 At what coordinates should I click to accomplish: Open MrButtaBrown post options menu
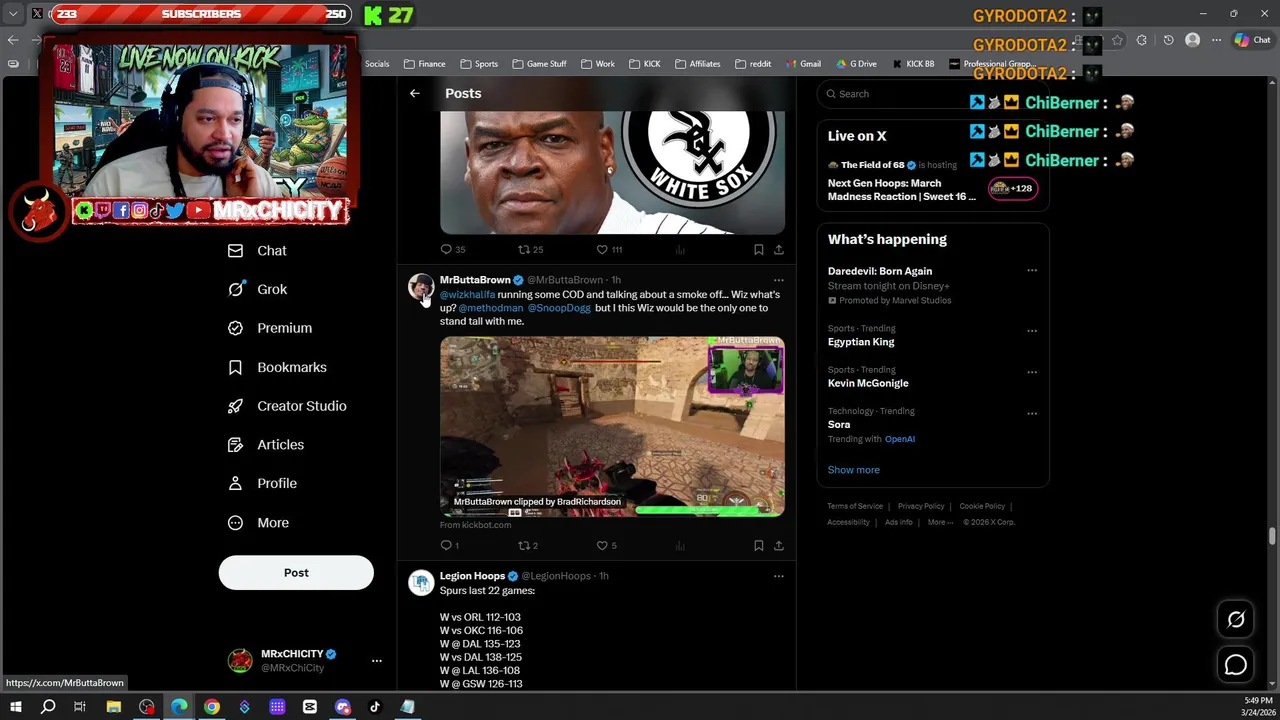778,280
